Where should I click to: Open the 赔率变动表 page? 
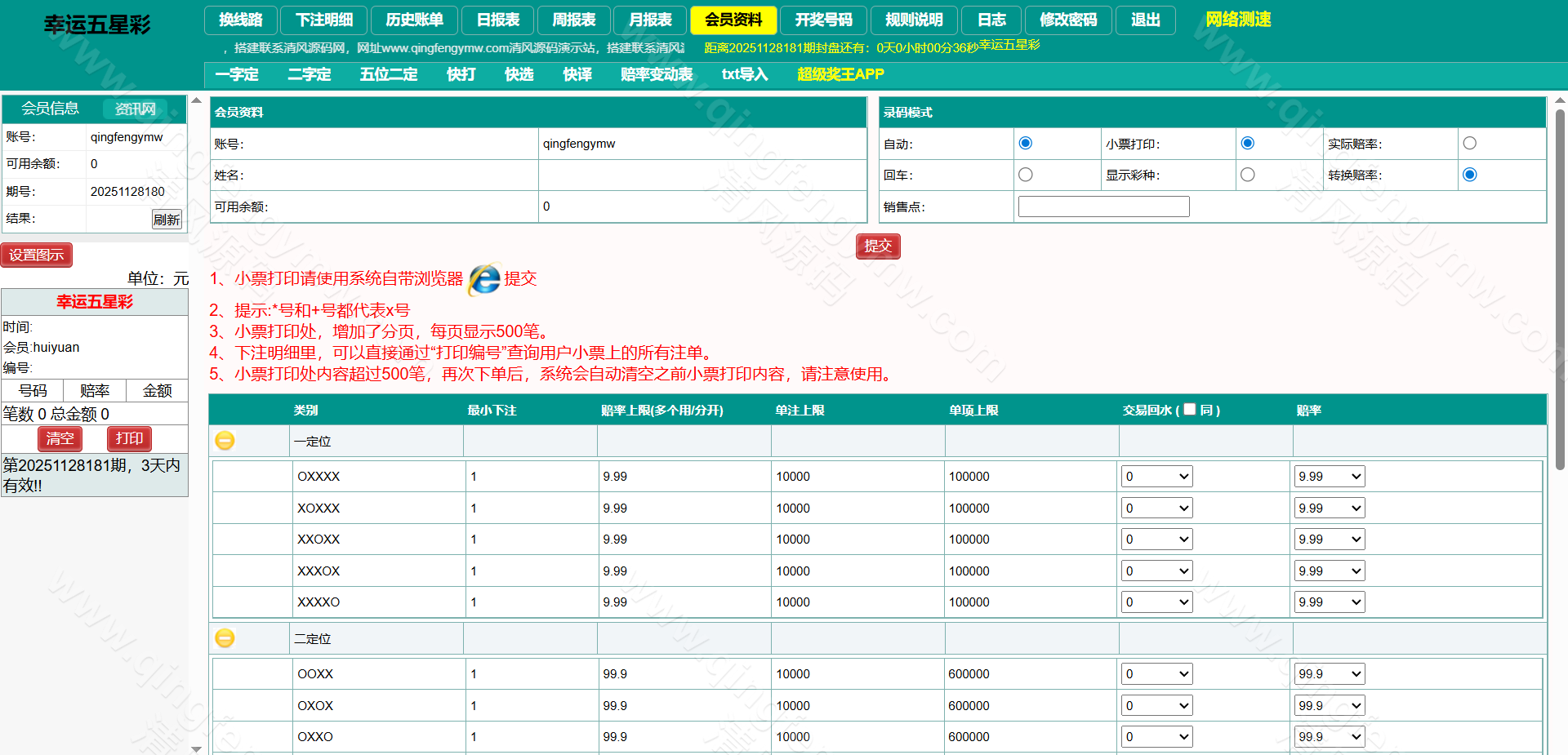tap(656, 74)
